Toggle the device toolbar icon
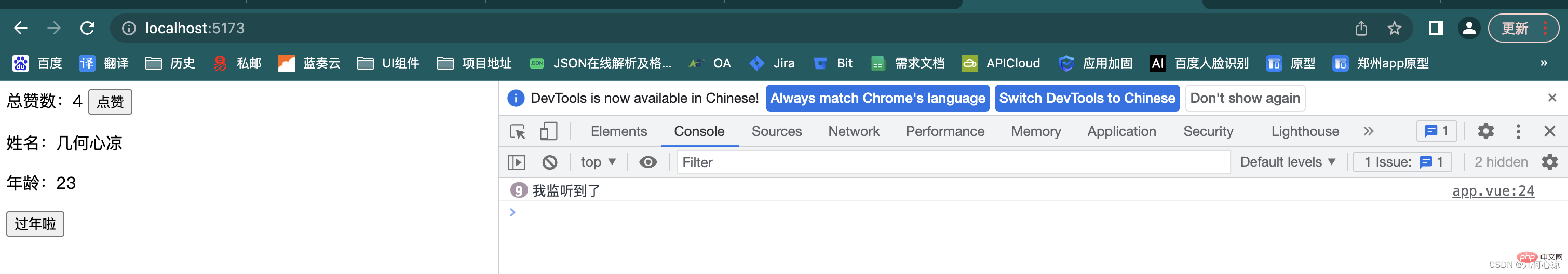 click(548, 131)
